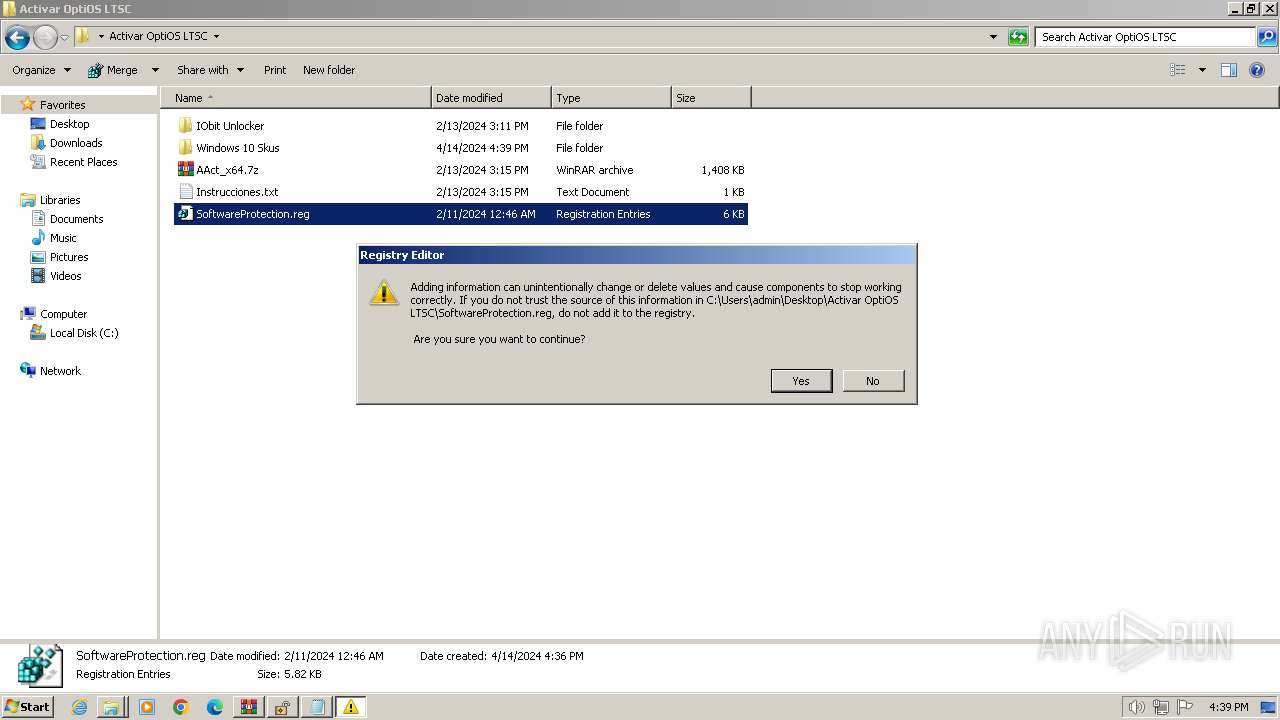Screen dimensions: 1280x720
Task: Open recent locations dropdown beside the navigation arrows
Action: 64,38
